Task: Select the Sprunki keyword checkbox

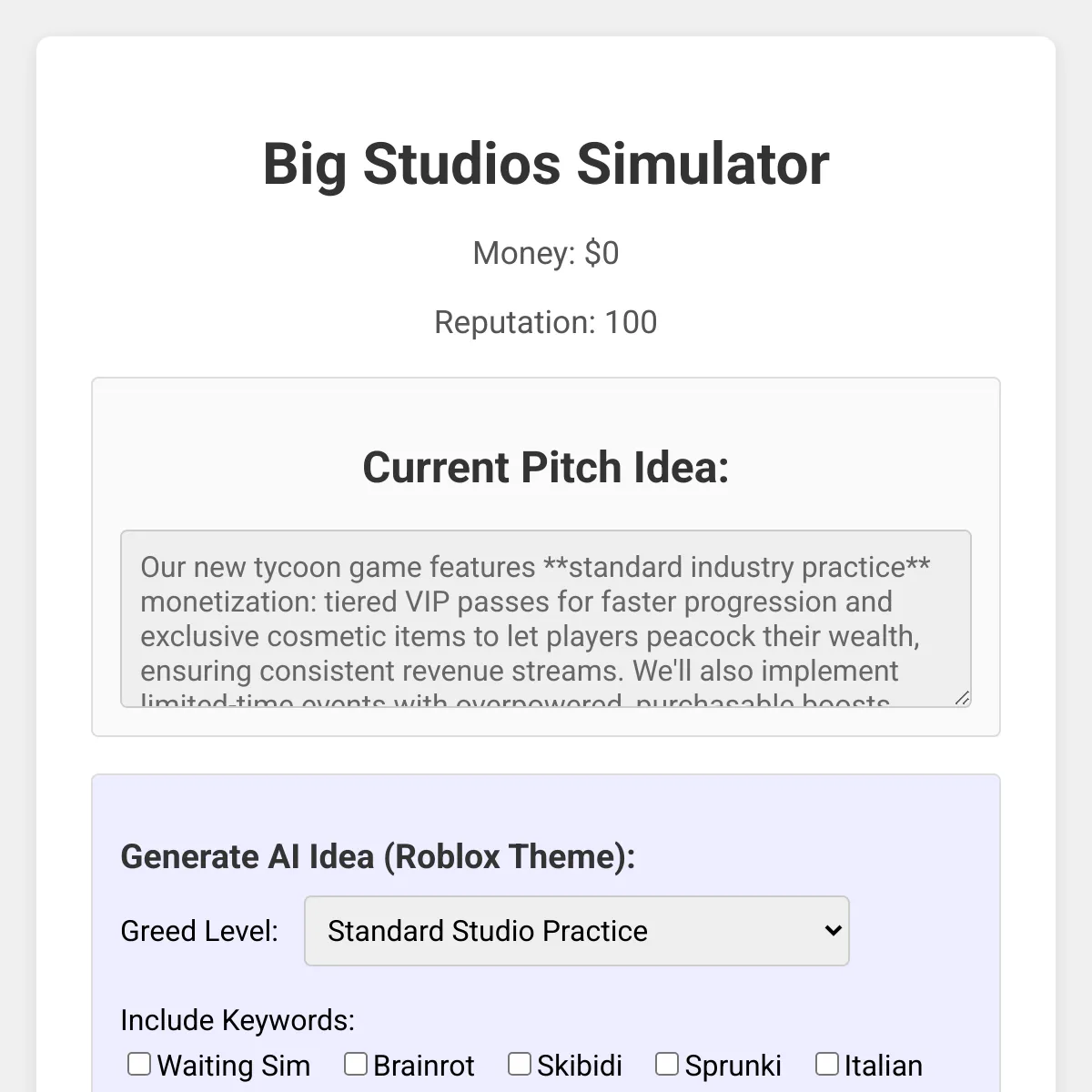Action: pyautogui.click(x=667, y=1064)
